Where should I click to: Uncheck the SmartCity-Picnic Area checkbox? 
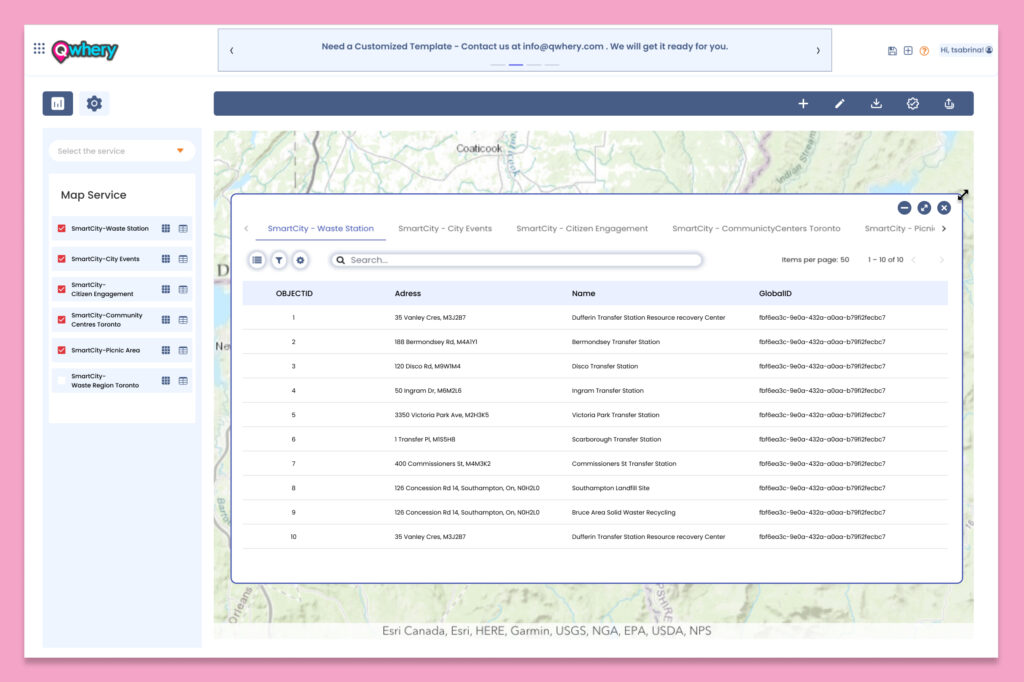point(62,350)
